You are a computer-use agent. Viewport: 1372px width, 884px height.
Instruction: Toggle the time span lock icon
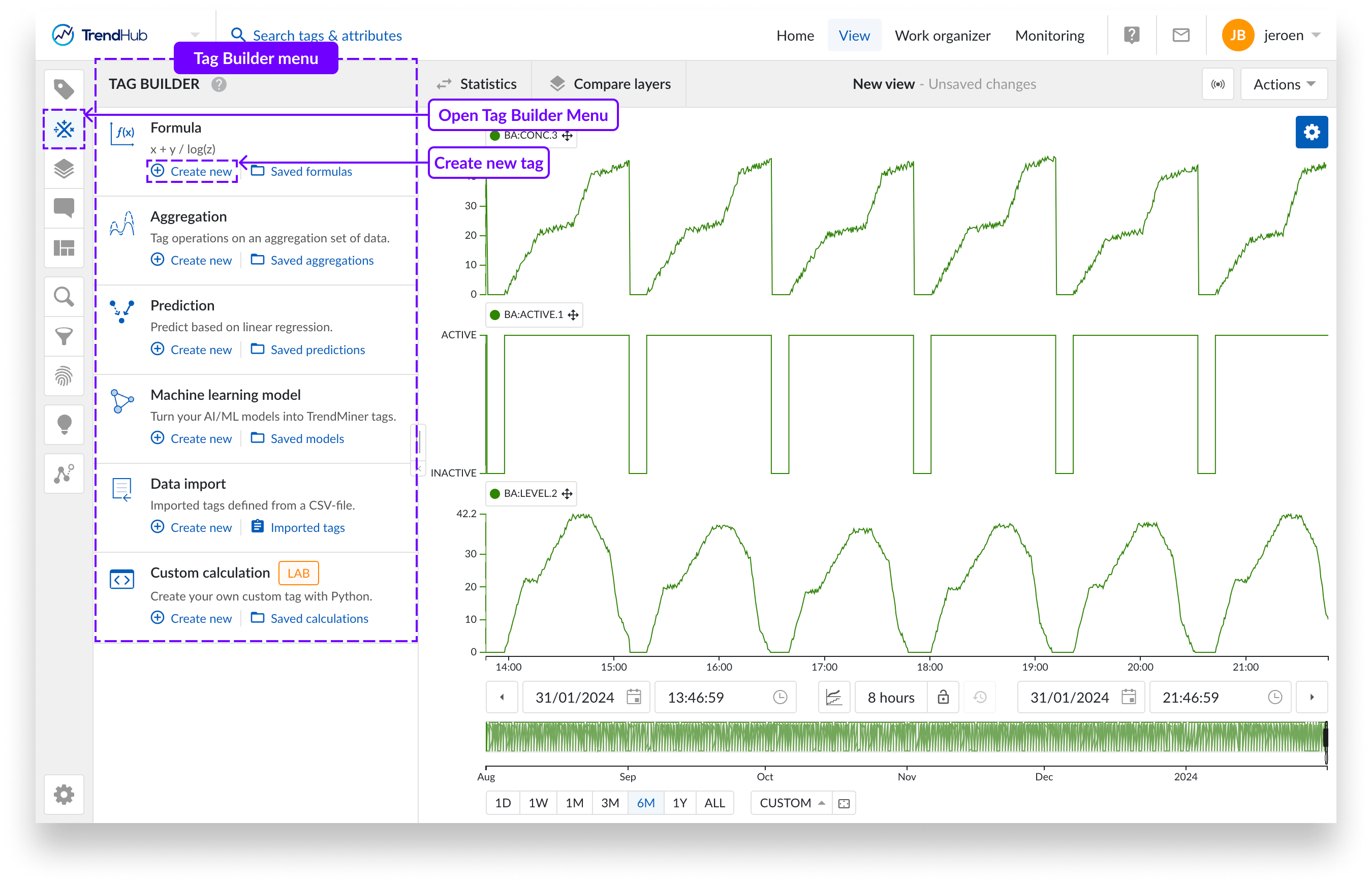(943, 698)
